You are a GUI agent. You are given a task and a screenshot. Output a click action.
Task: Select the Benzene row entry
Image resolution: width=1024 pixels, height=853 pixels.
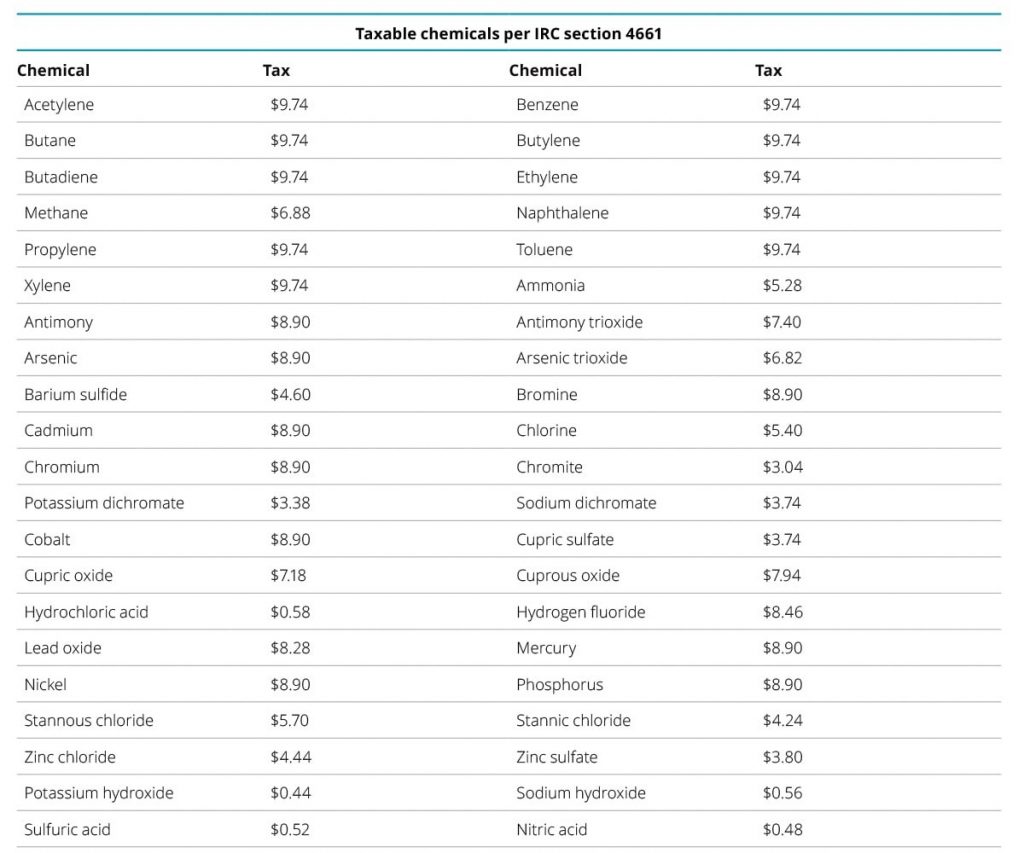coord(547,105)
